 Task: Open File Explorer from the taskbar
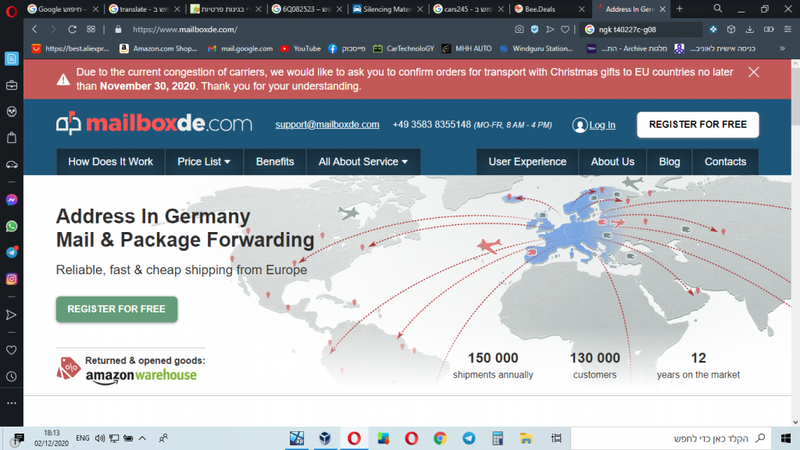526,438
